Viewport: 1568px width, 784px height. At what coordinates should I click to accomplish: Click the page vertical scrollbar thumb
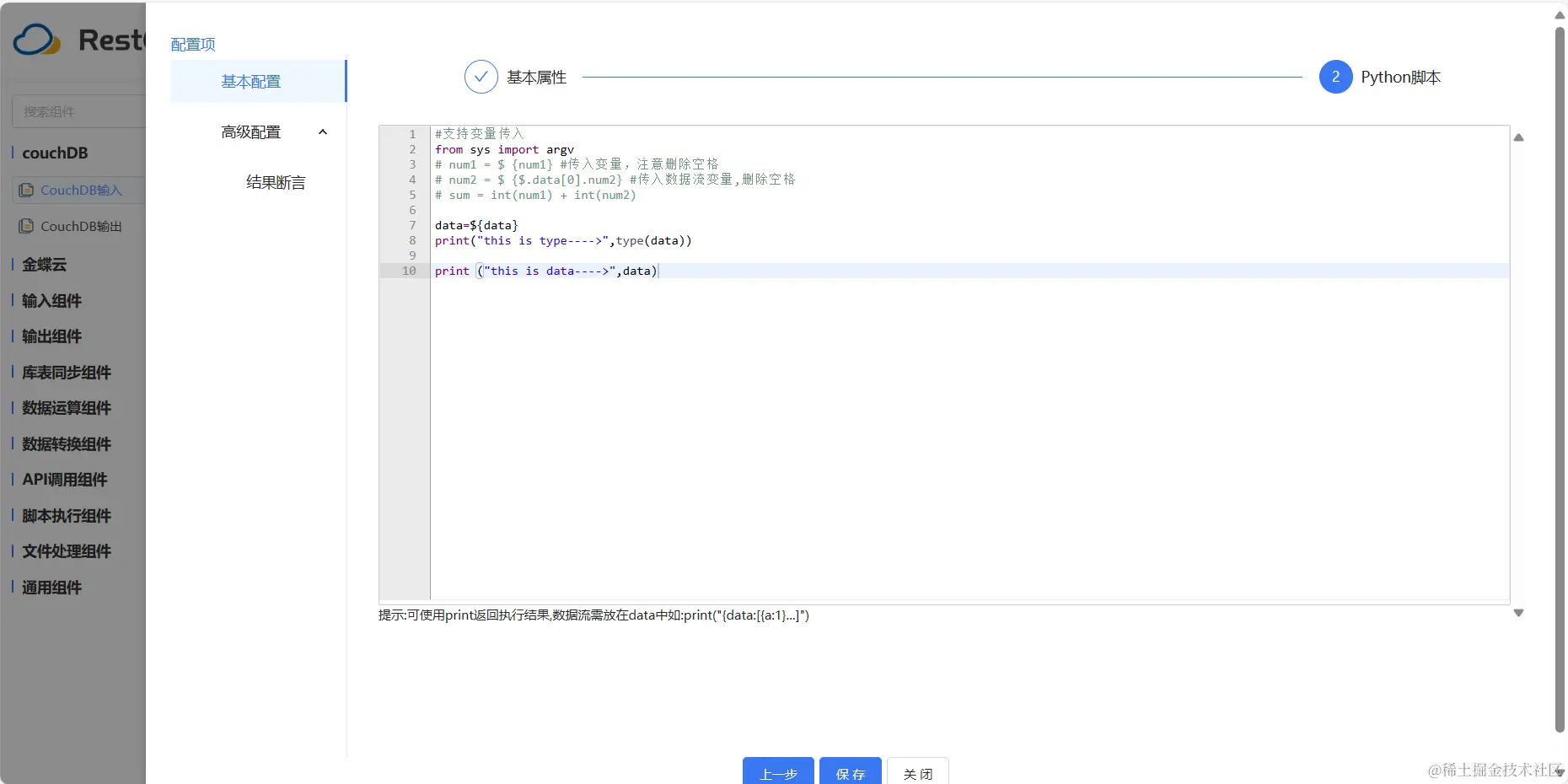(x=1560, y=379)
